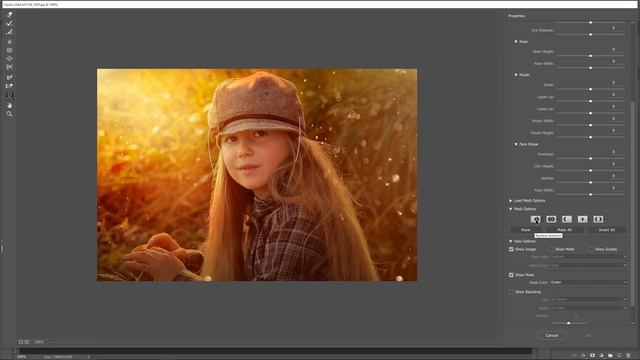Viewport: 640px width, 360px height.
Task: Click the Add to Selection mask icon
Action: 551,219
